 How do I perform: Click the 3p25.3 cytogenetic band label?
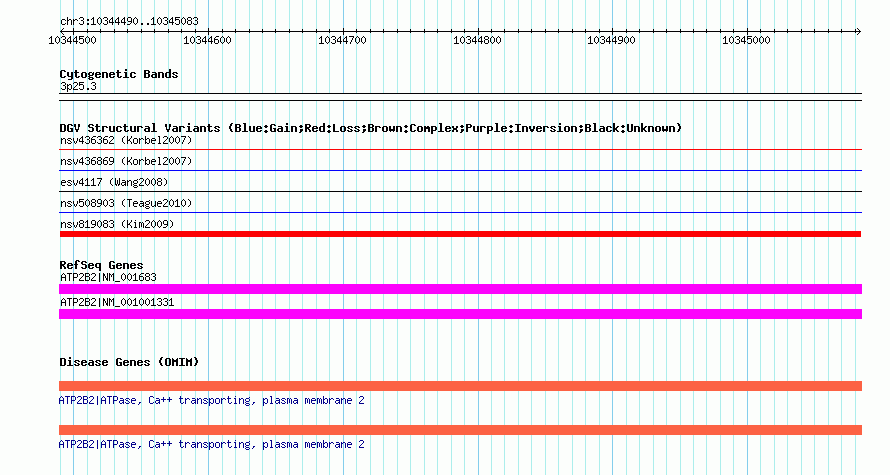pos(78,86)
